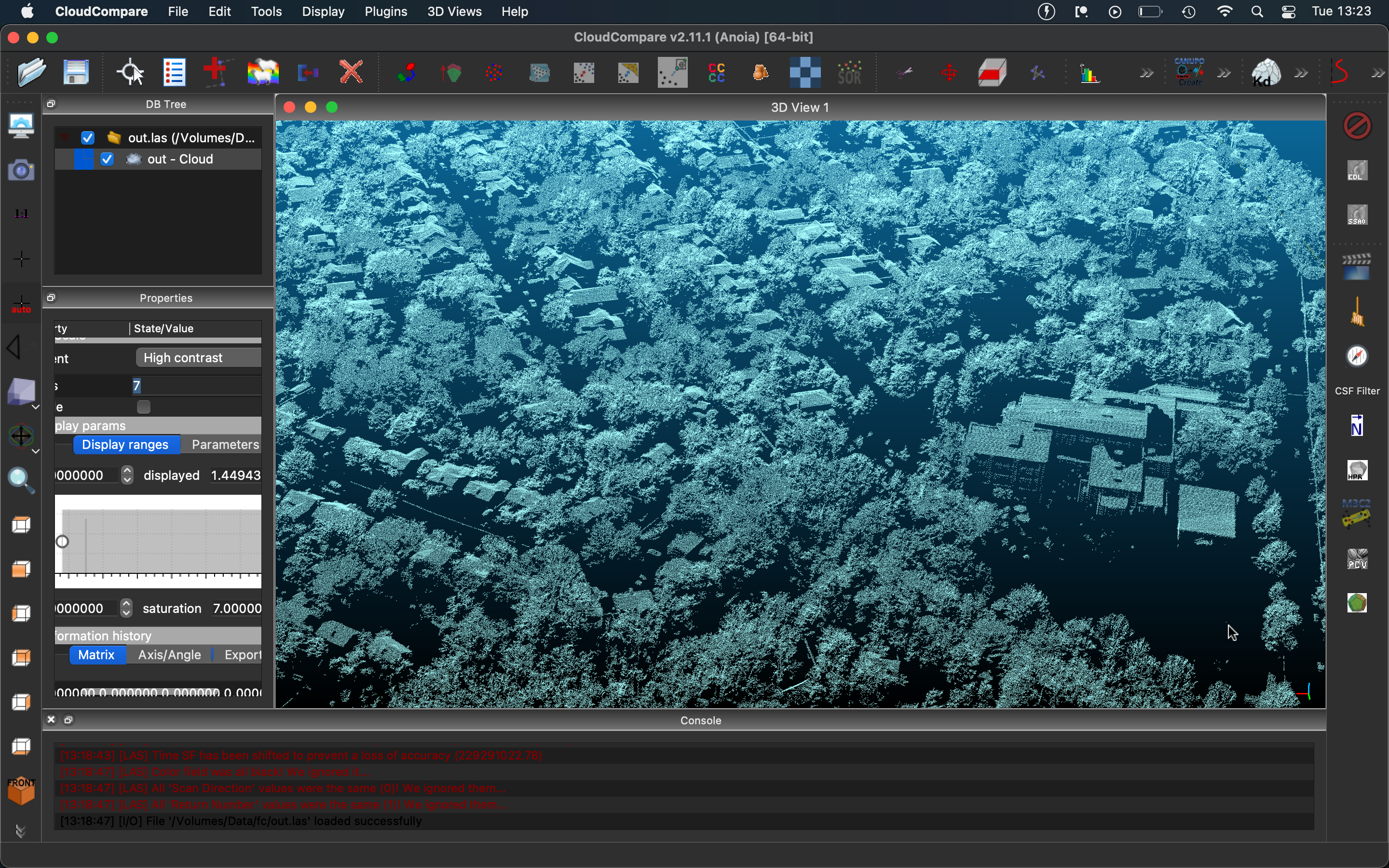Image resolution: width=1389 pixels, height=868 pixels.
Task: Click the saturation value field
Action: 237,609
